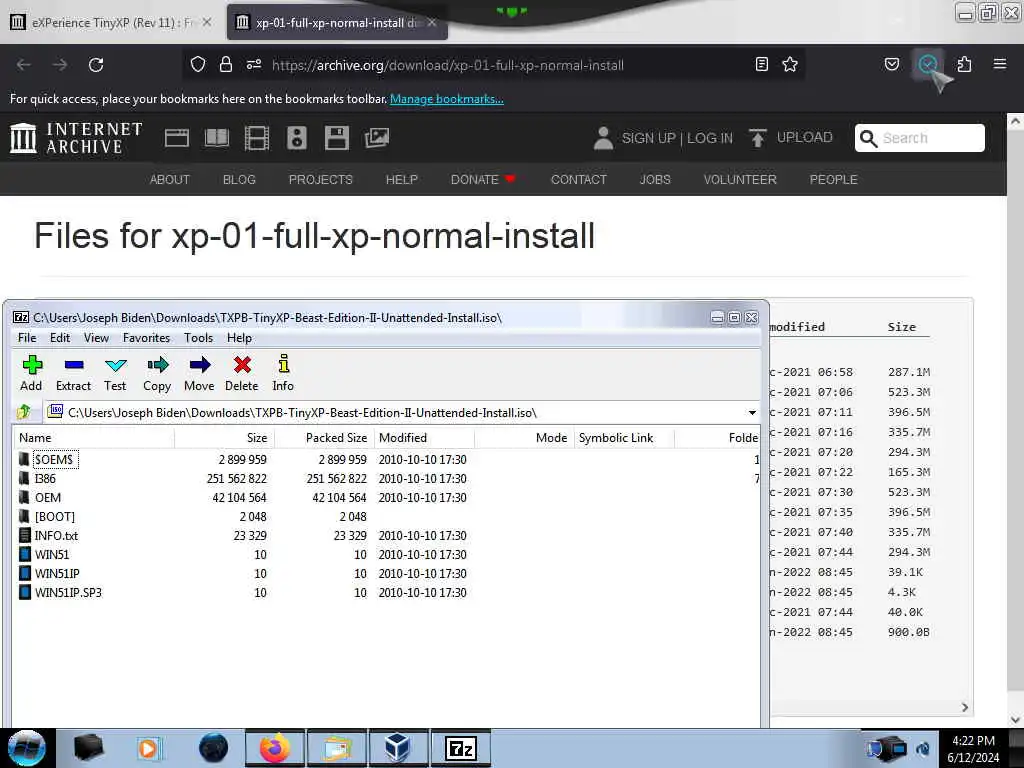This screenshot has width=1024, height=768.
Task: Switch to the eXPerience TinyXP browser tab
Action: (x=111, y=22)
